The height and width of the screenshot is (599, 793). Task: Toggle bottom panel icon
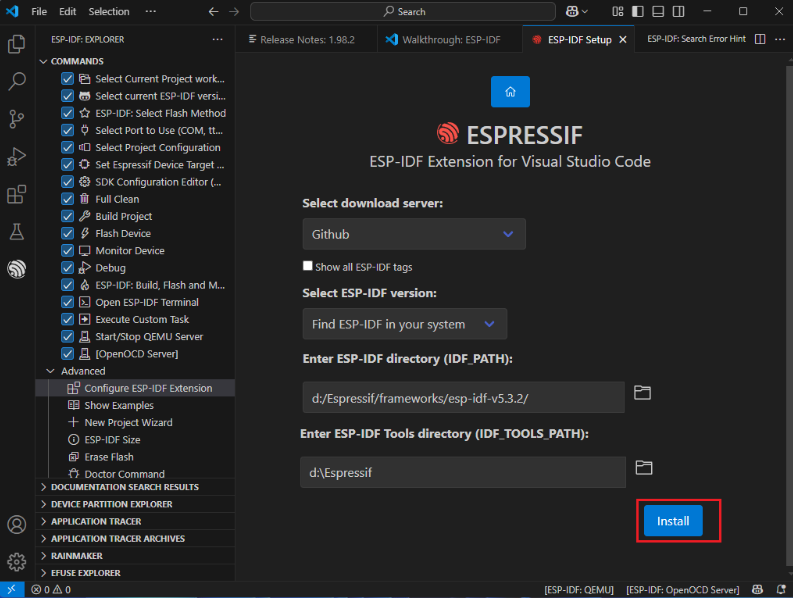[x=658, y=12]
